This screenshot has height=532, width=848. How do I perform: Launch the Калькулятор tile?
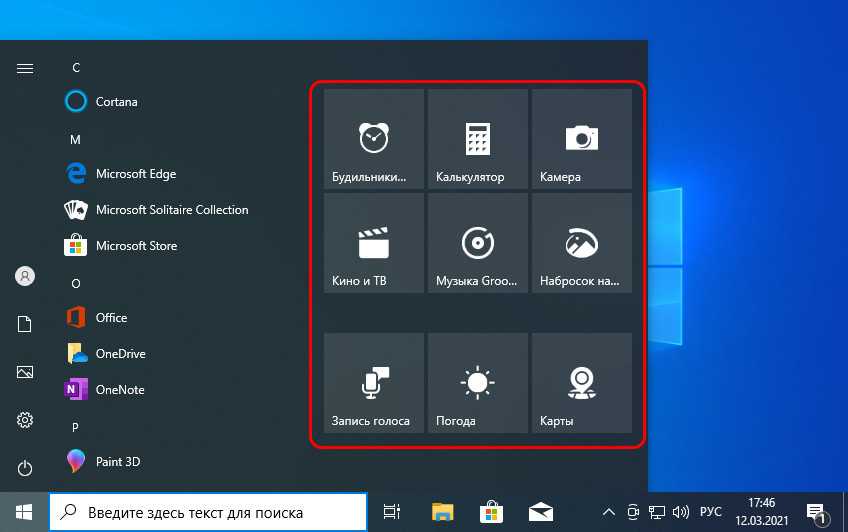point(477,138)
